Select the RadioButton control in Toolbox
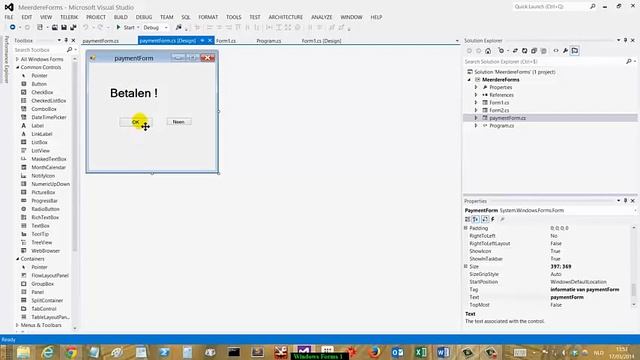 [x=45, y=209]
